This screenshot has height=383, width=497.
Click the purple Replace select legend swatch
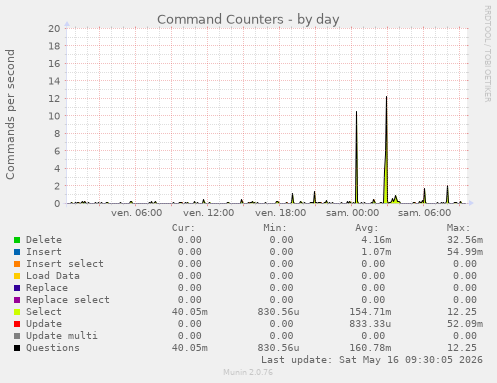tap(17, 300)
